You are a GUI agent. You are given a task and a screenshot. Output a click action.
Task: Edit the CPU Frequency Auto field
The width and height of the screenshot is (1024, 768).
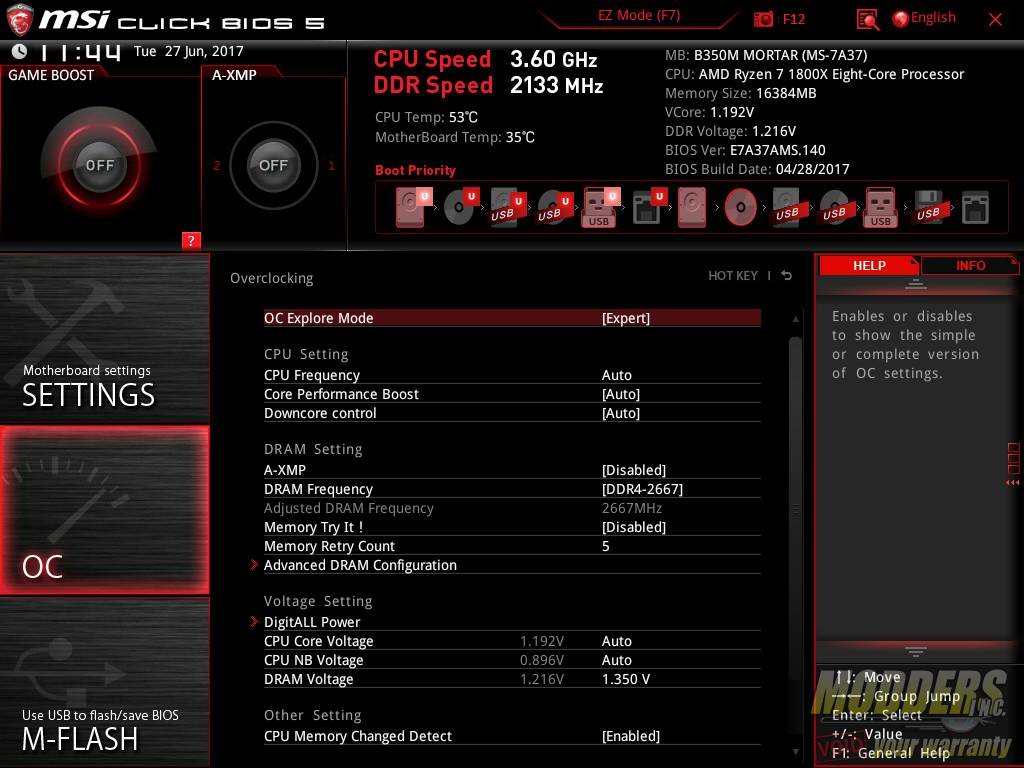click(x=616, y=375)
